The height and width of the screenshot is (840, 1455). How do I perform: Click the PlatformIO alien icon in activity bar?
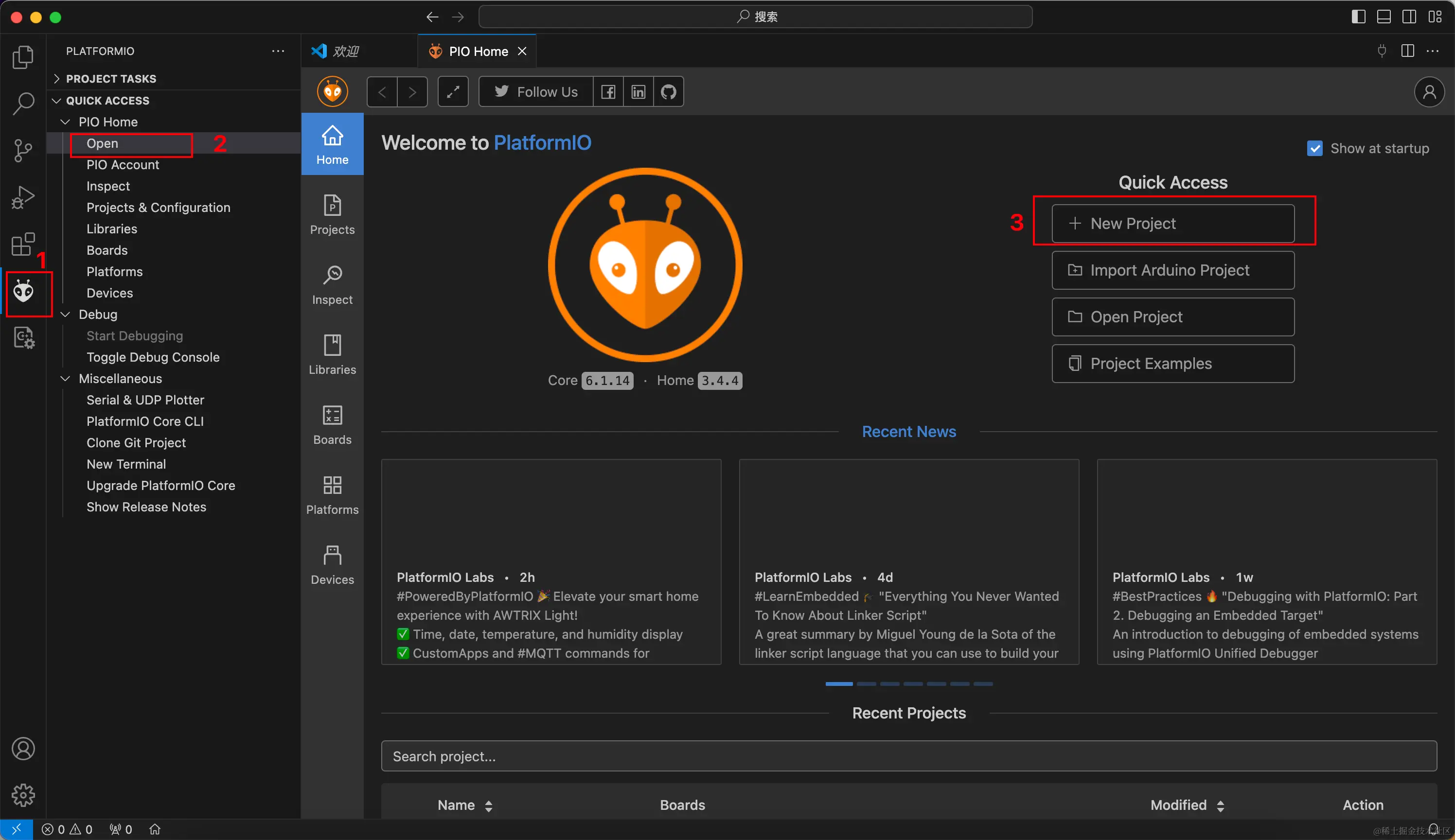click(24, 291)
